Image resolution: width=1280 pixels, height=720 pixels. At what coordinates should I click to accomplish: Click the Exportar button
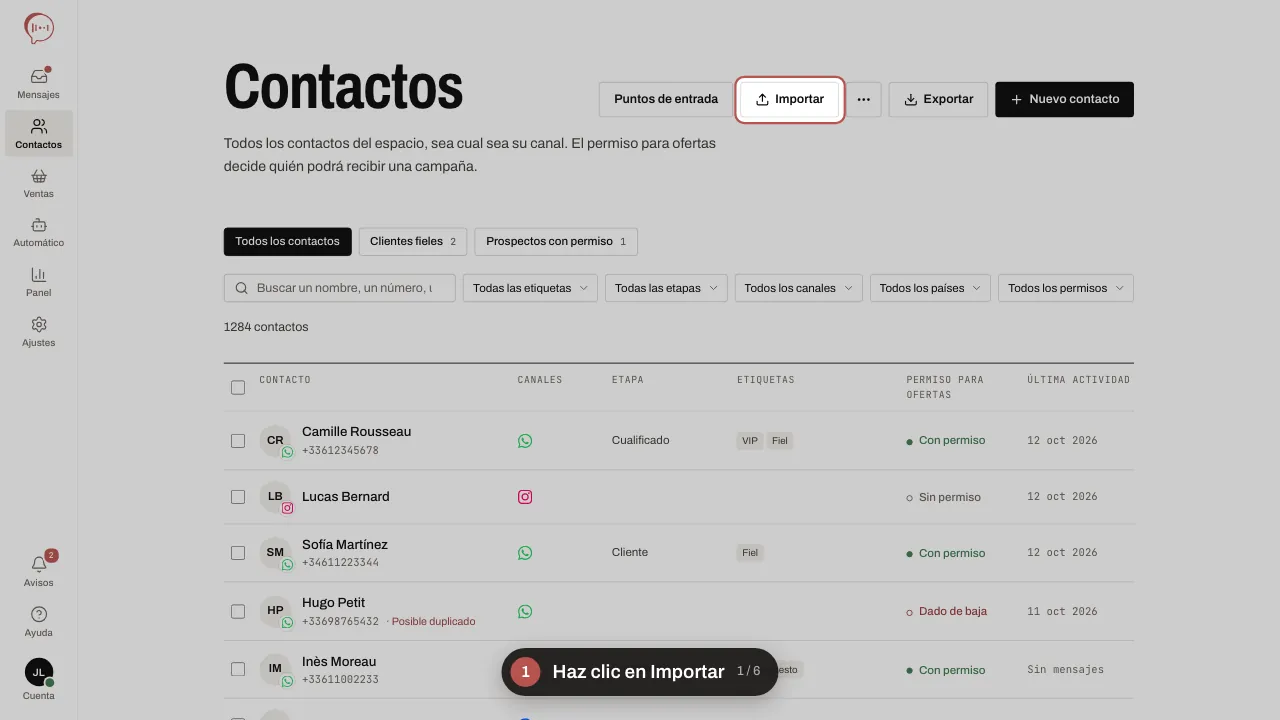coord(938,100)
